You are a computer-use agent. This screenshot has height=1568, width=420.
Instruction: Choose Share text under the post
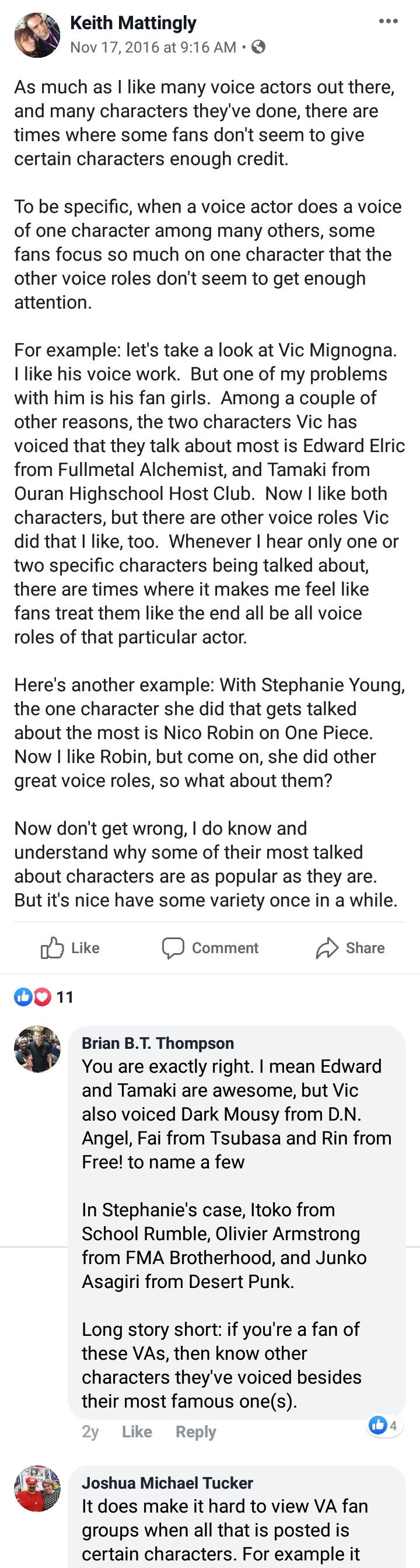click(365, 948)
